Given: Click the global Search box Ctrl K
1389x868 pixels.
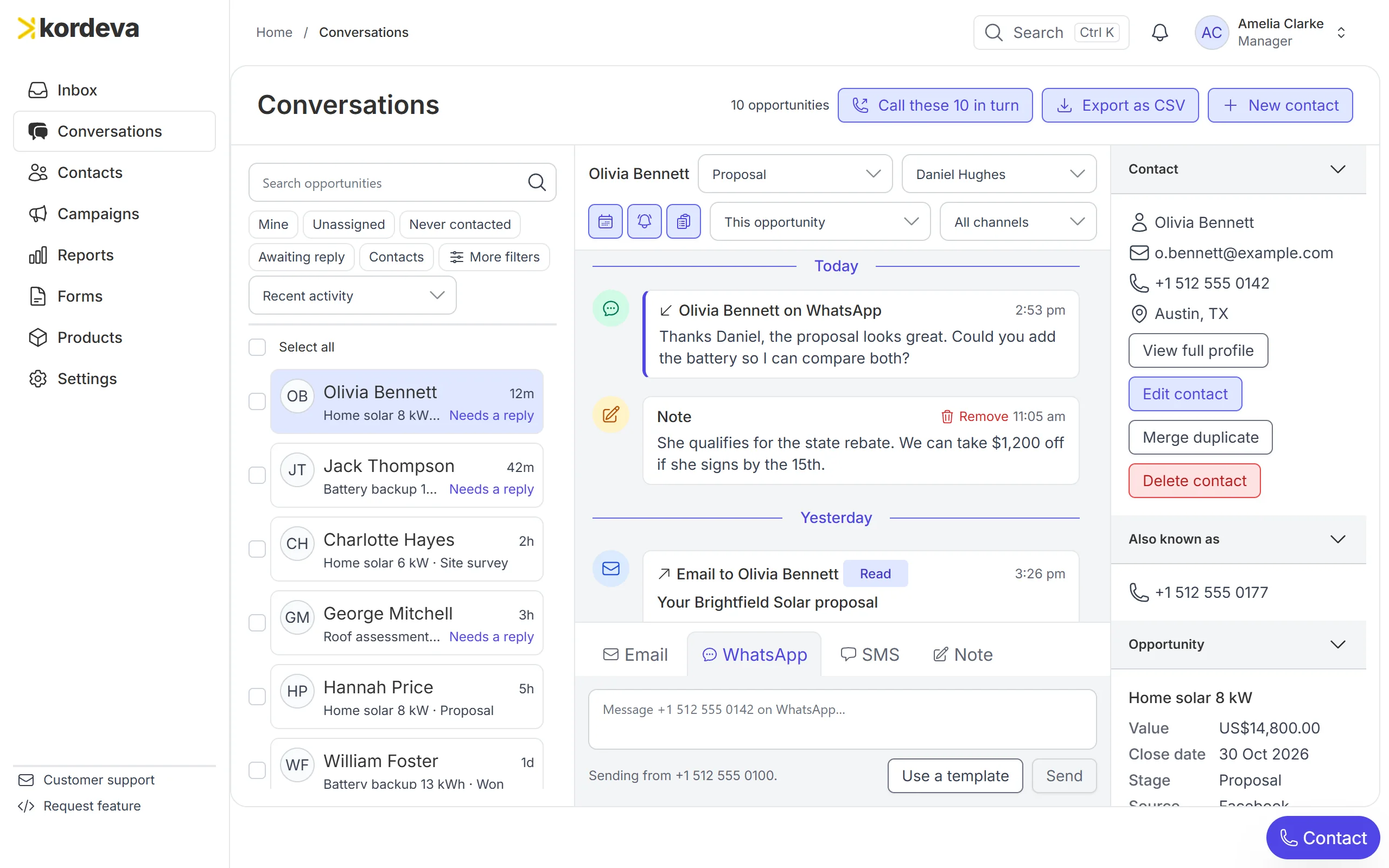Looking at the screenshot, I should click(1051, 33).
